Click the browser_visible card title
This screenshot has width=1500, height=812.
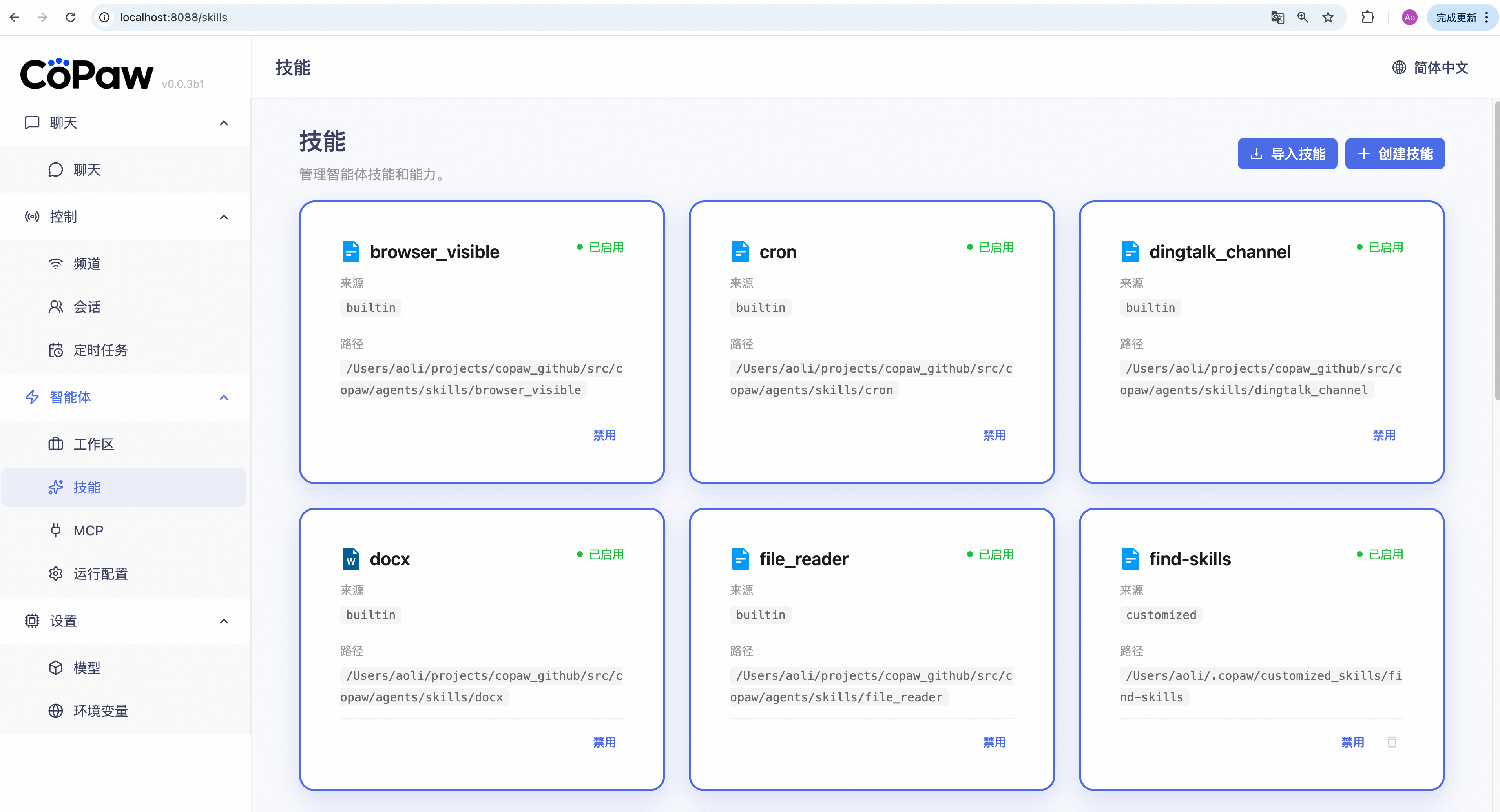(434, 251)
